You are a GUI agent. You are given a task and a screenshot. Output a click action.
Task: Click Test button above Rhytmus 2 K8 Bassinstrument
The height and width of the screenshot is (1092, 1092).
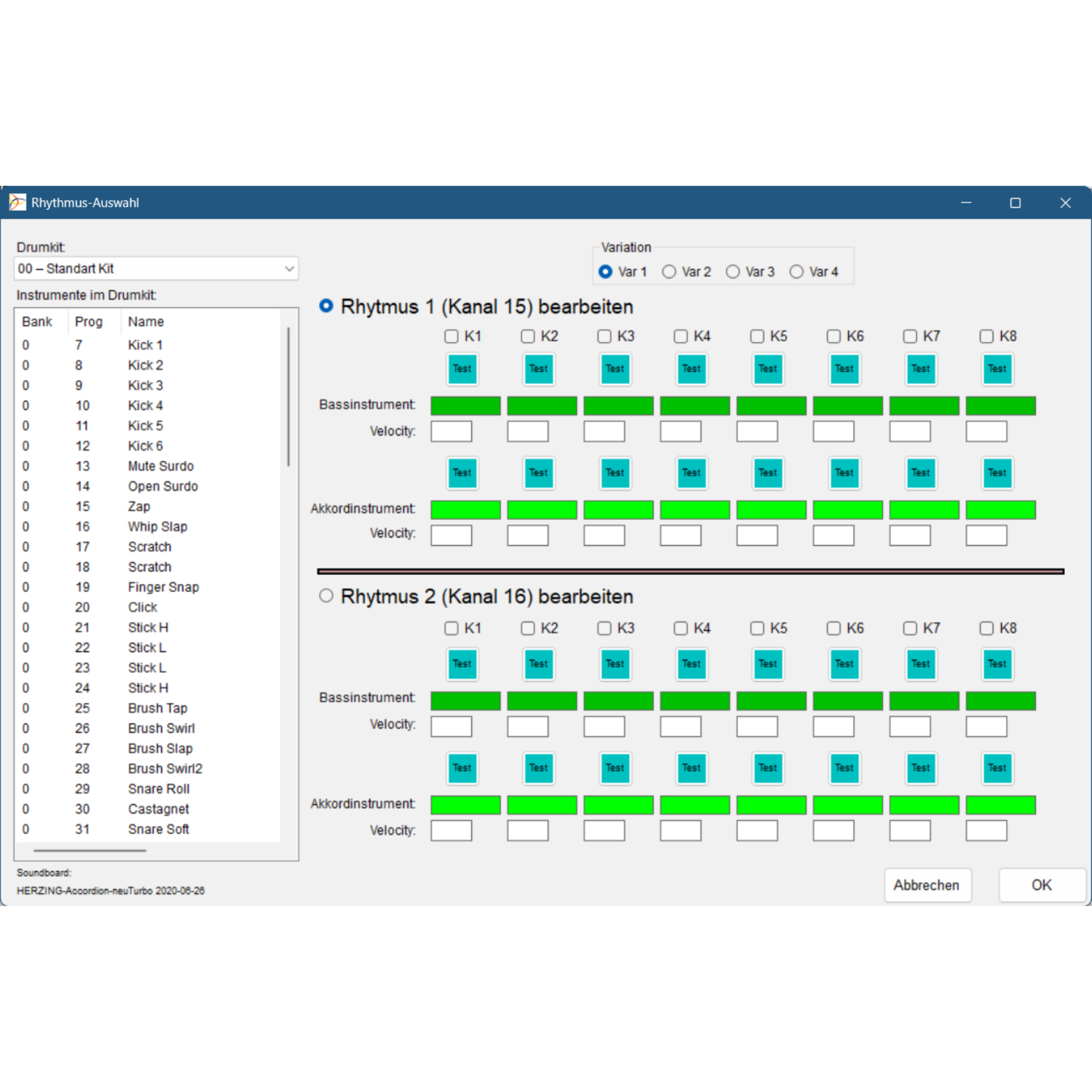[x=997, y=664]
